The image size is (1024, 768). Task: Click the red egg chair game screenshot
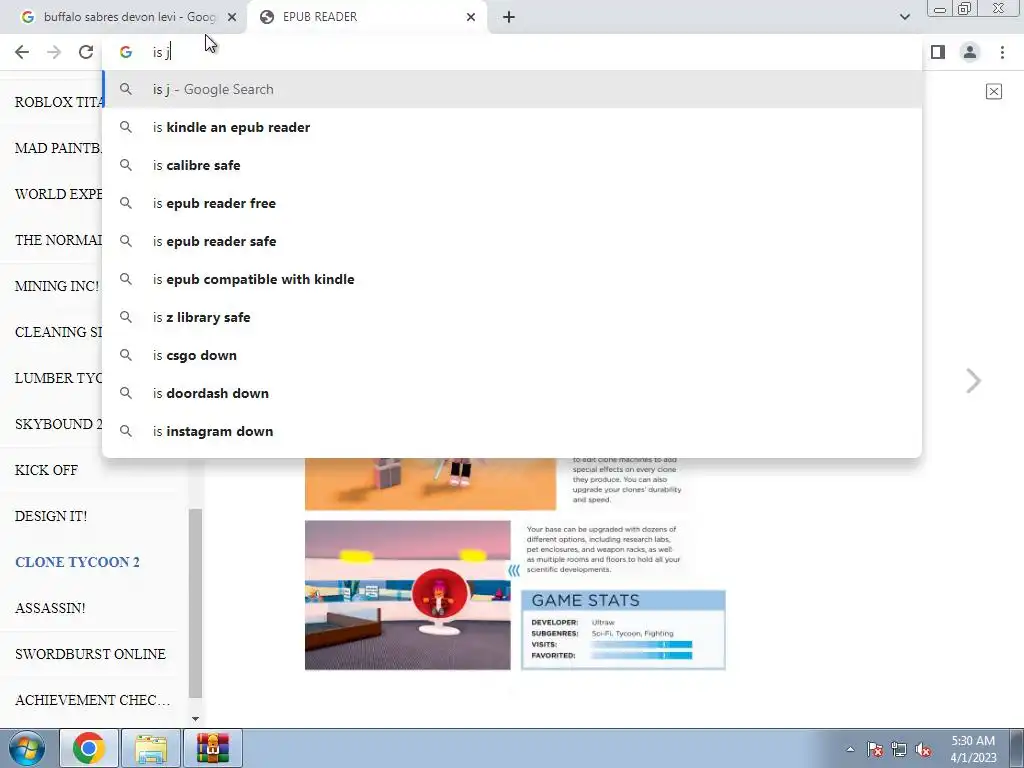pos(408,595)
